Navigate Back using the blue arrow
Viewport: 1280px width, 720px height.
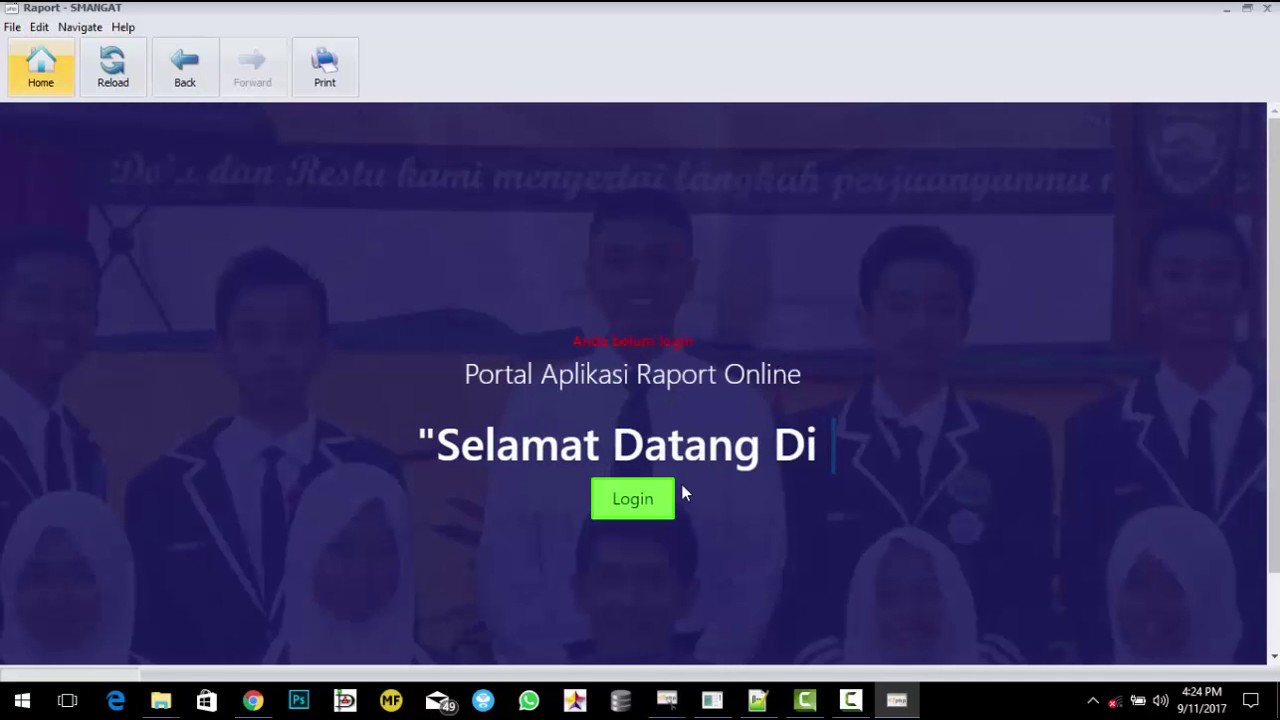[x=185, y=67]
